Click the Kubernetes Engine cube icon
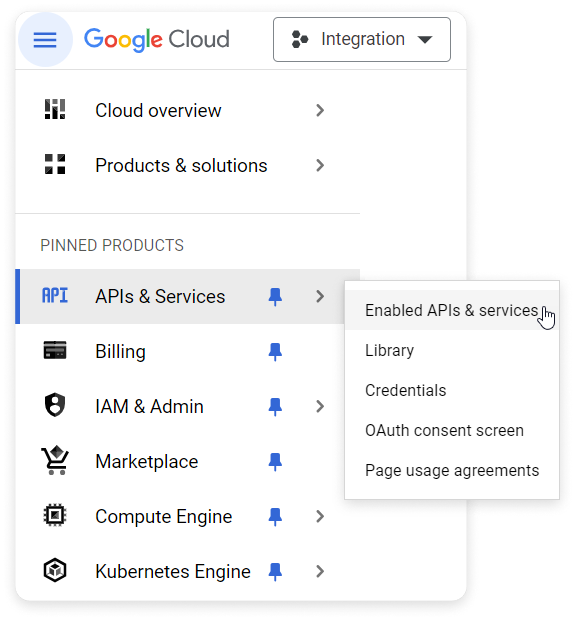The image size is (575, 620). click(55, 570)
